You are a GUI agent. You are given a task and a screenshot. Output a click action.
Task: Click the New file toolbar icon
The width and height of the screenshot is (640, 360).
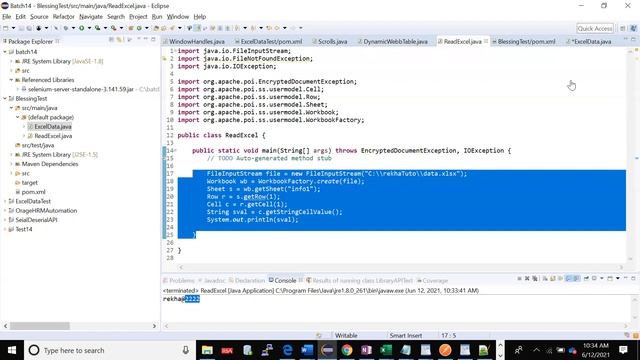tap(6, 28)
